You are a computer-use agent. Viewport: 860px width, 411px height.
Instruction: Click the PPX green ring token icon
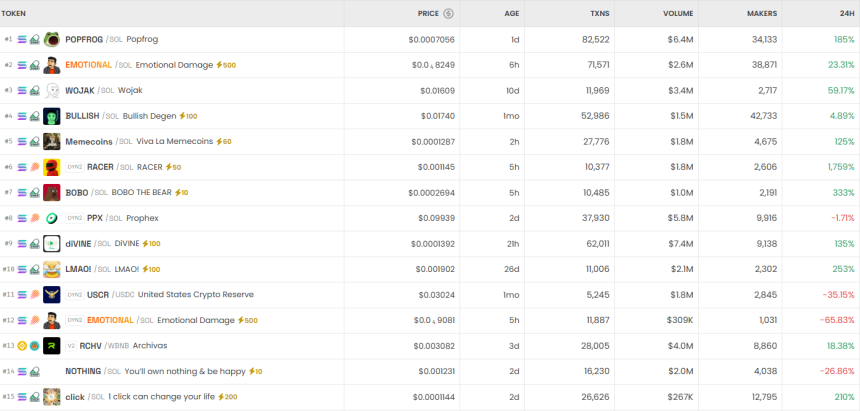[52, 218]
